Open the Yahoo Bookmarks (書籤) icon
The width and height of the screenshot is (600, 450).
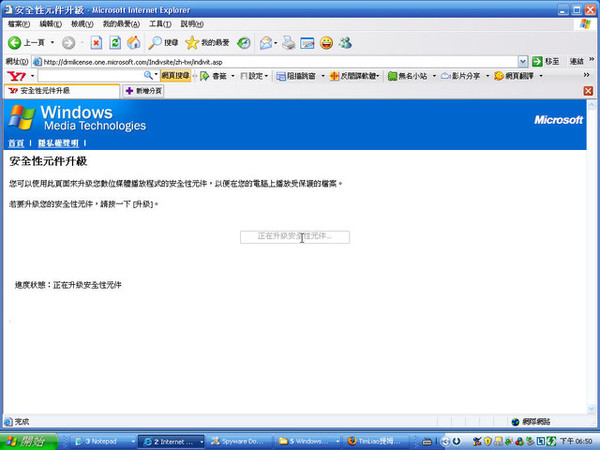click(213, 76)
